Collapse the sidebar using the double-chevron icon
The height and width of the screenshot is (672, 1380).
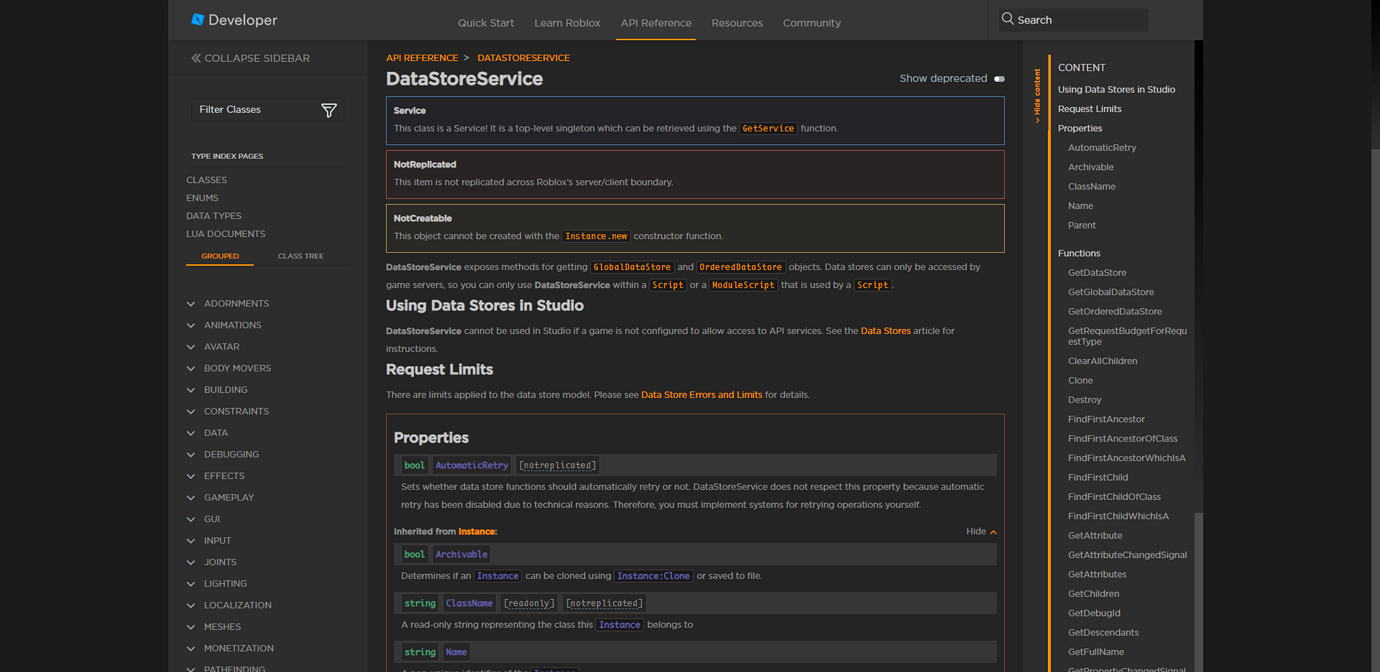click(x=196, y=58)
